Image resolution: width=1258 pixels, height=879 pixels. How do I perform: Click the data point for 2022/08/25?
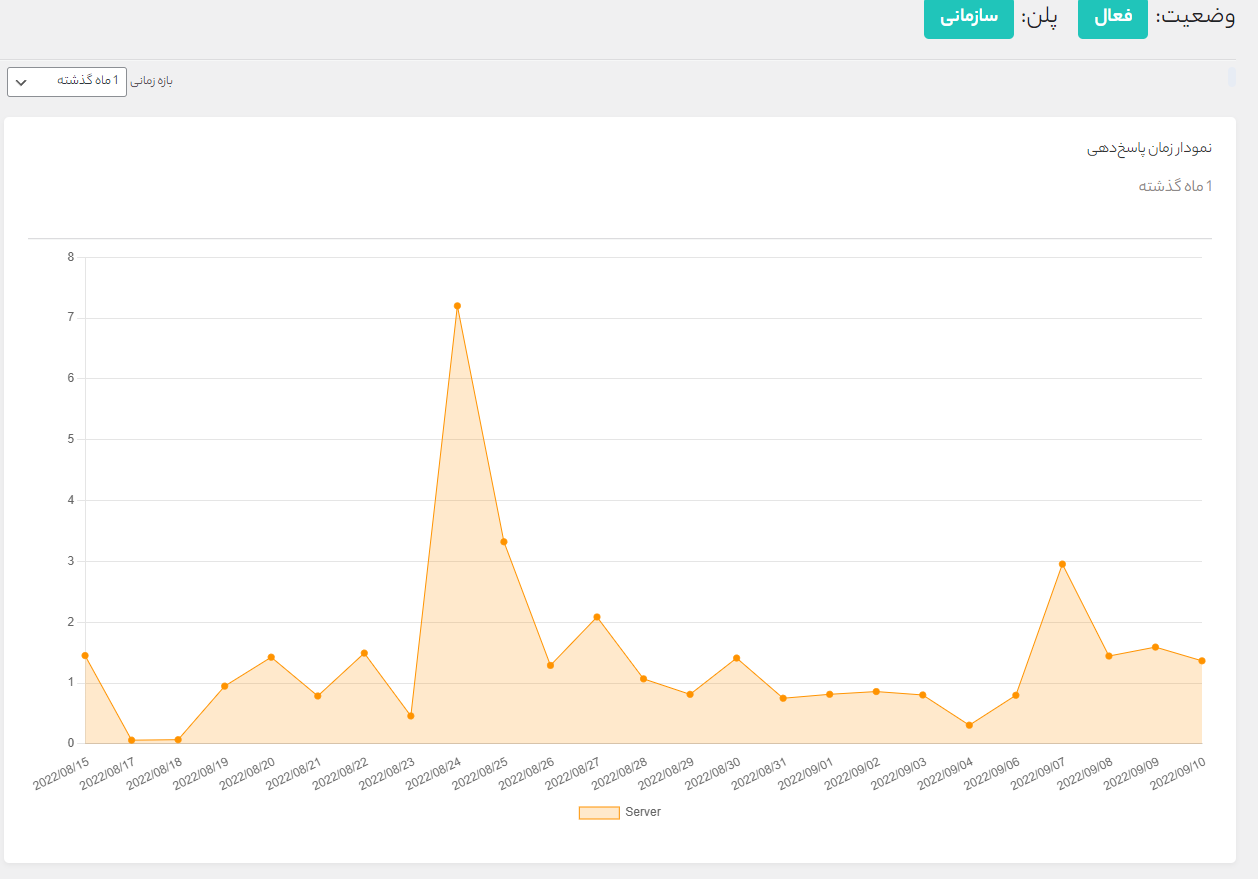504,542
